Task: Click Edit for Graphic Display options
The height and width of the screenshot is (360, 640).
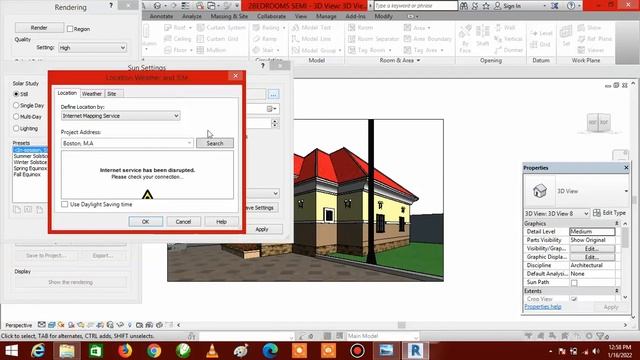Action: coord(592,257)
